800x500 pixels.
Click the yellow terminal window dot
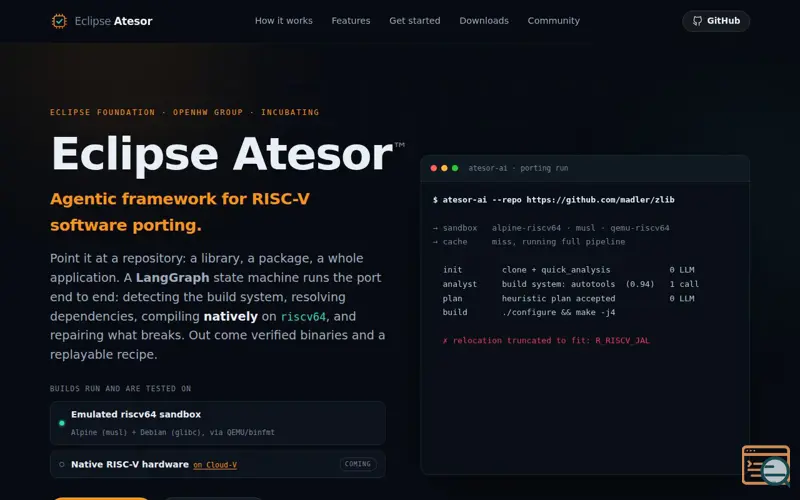click(x=444, y=168)
